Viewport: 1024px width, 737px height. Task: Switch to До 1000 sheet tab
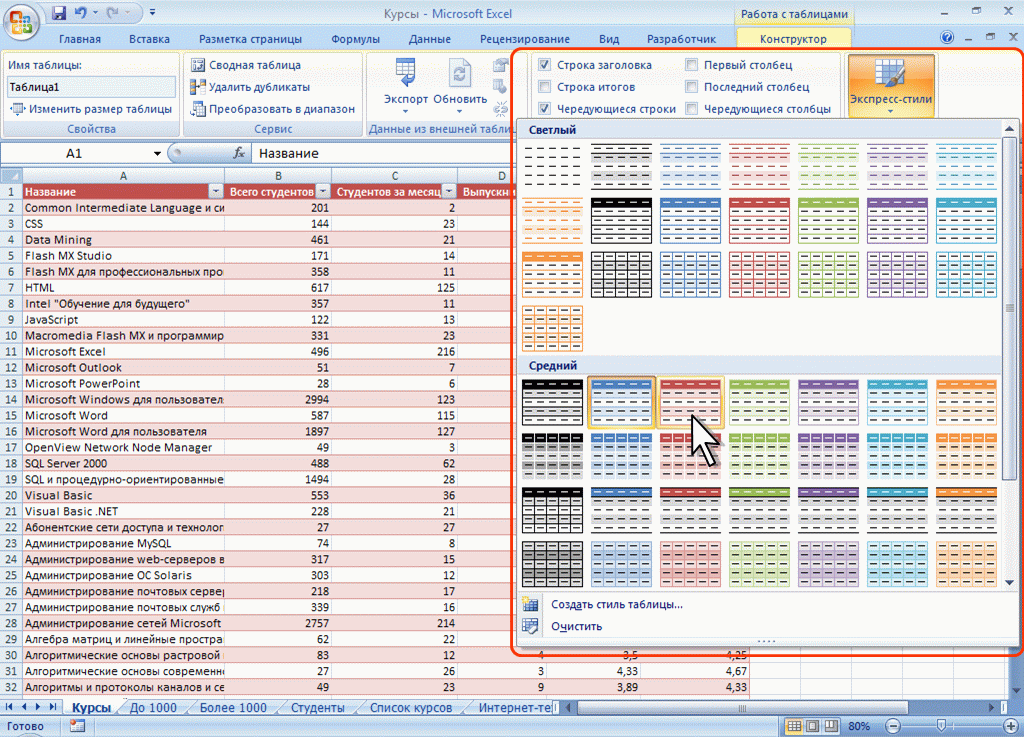(153, 708)
